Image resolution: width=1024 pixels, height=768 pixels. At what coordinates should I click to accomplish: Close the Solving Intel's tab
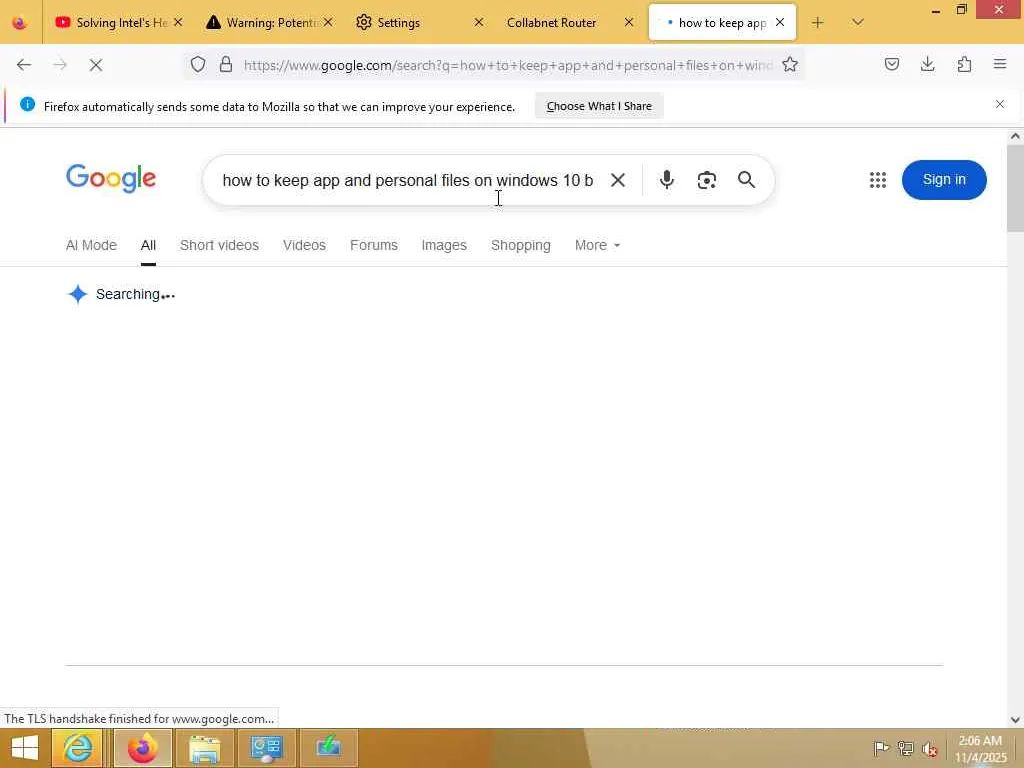tap(178, 22)
